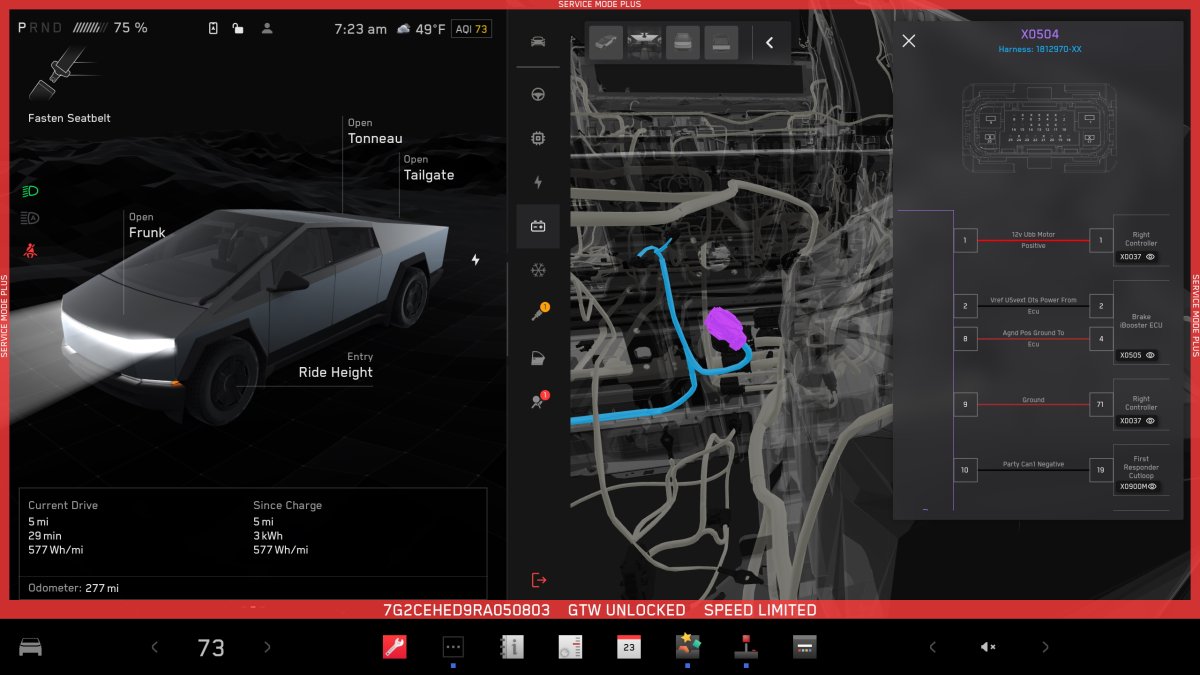This screenshot has height=675, width=1200.
Task: Open the processor chip sidebar icon
Action: click(x=538, y=139)
